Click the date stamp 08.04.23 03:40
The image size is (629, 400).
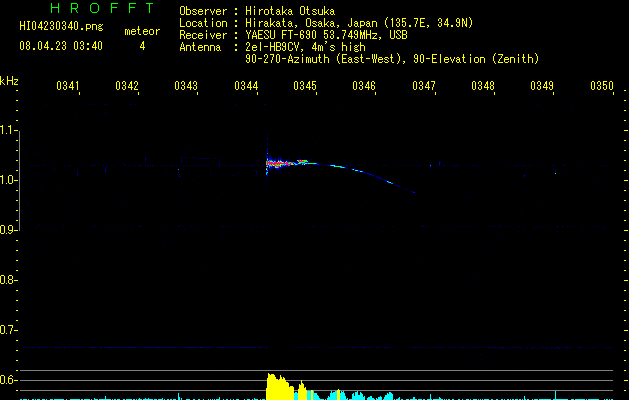pyautogui.click(x=61, y=46)
